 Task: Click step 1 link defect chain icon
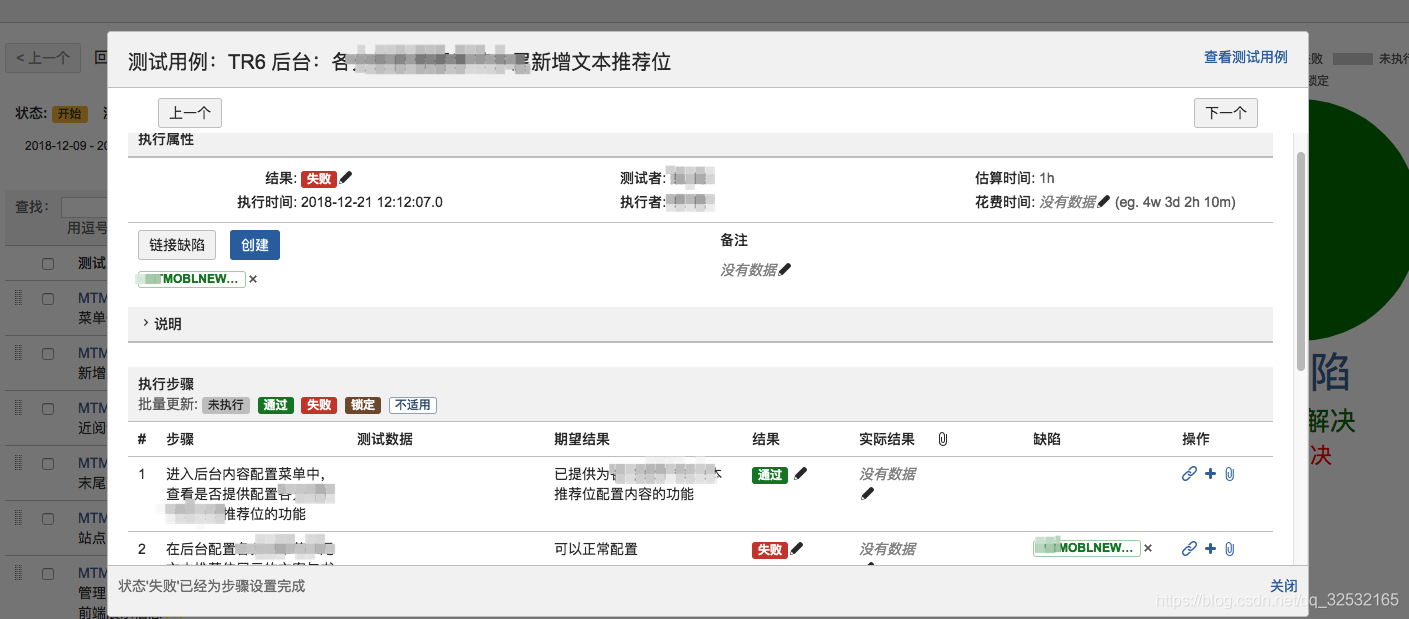tap(1189, 474)
